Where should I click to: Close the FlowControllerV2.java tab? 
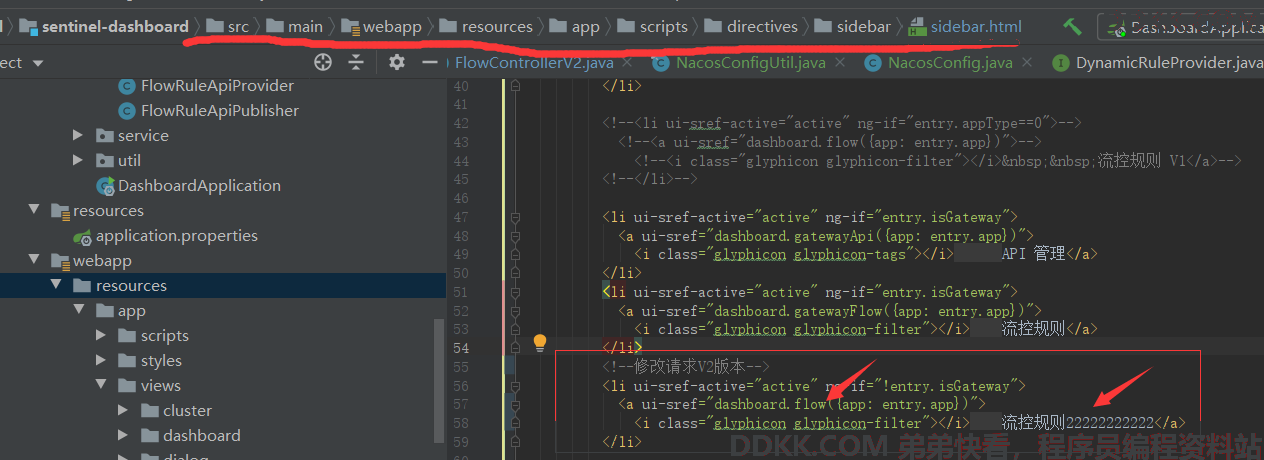(628, 64)
